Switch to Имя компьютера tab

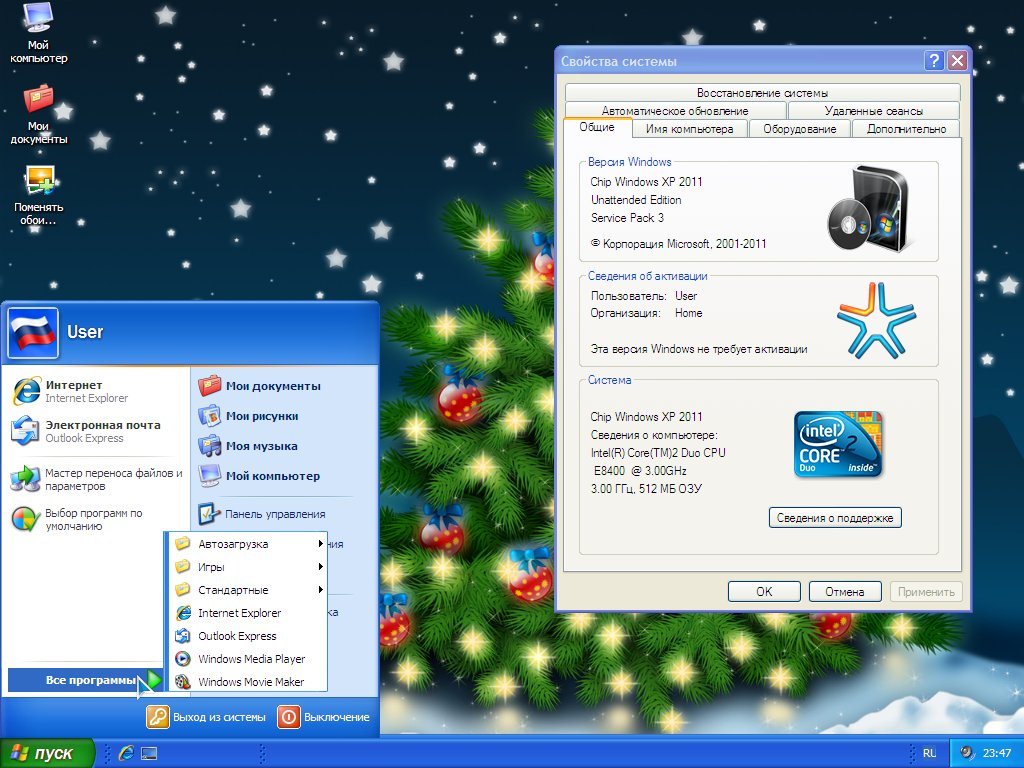(x=690, y=129)
